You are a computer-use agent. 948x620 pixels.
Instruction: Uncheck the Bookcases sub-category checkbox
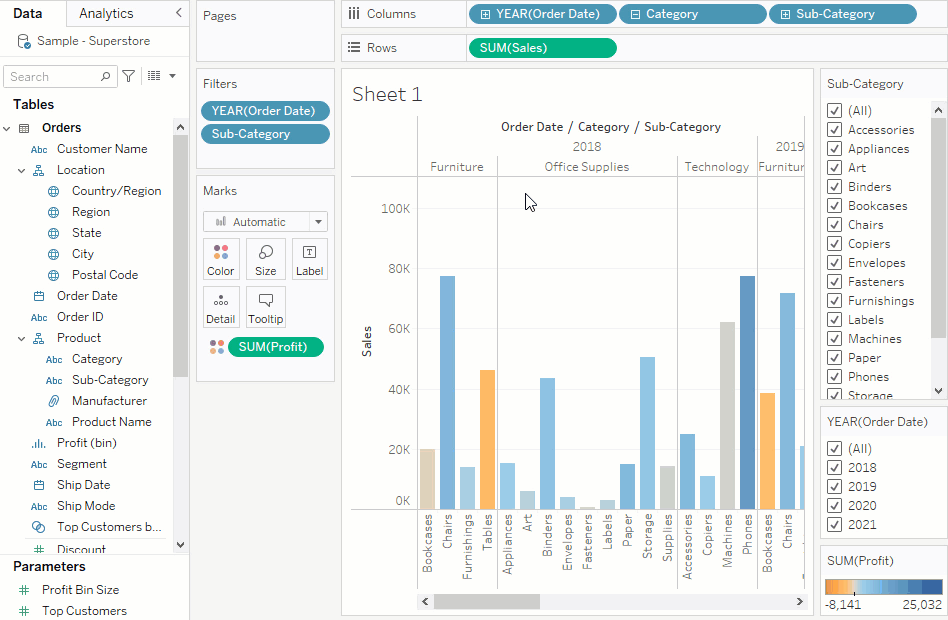coord(834,206)
